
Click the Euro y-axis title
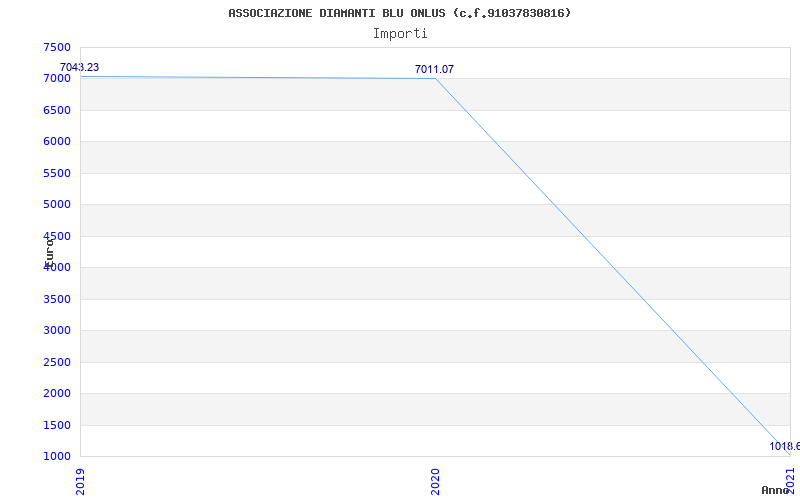[x=49, y=253]
